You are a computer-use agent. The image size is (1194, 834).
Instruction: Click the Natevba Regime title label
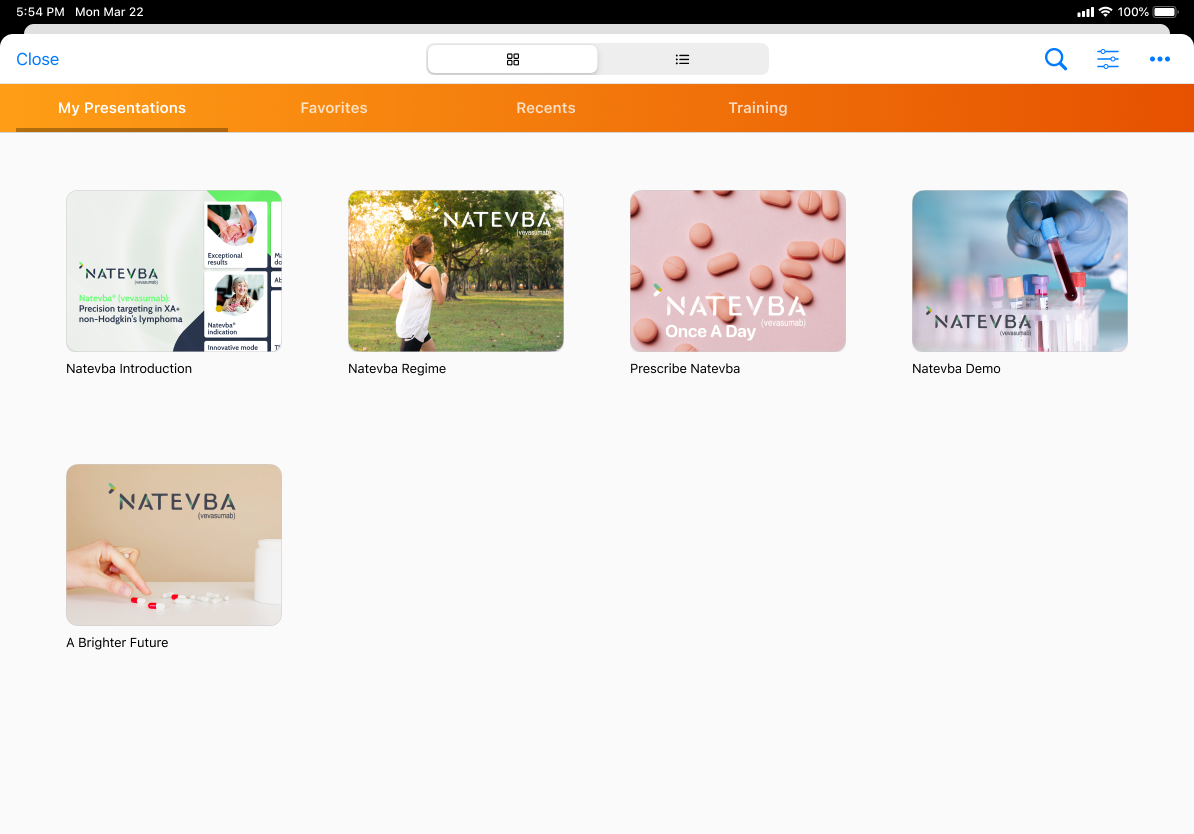(x=397, y=369)
